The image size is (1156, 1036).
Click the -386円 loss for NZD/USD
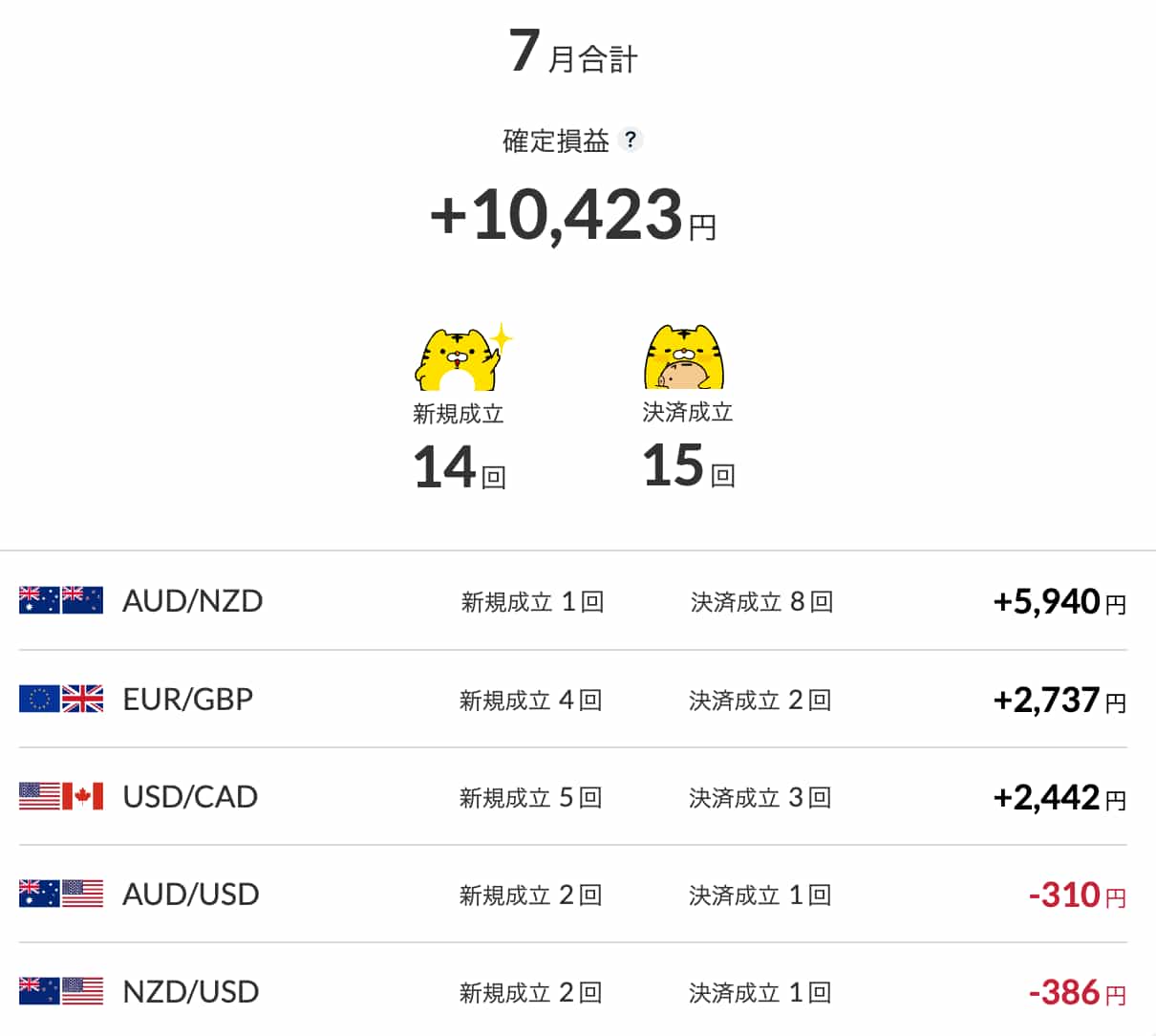pyautogui.click(x=1078, y=992)
